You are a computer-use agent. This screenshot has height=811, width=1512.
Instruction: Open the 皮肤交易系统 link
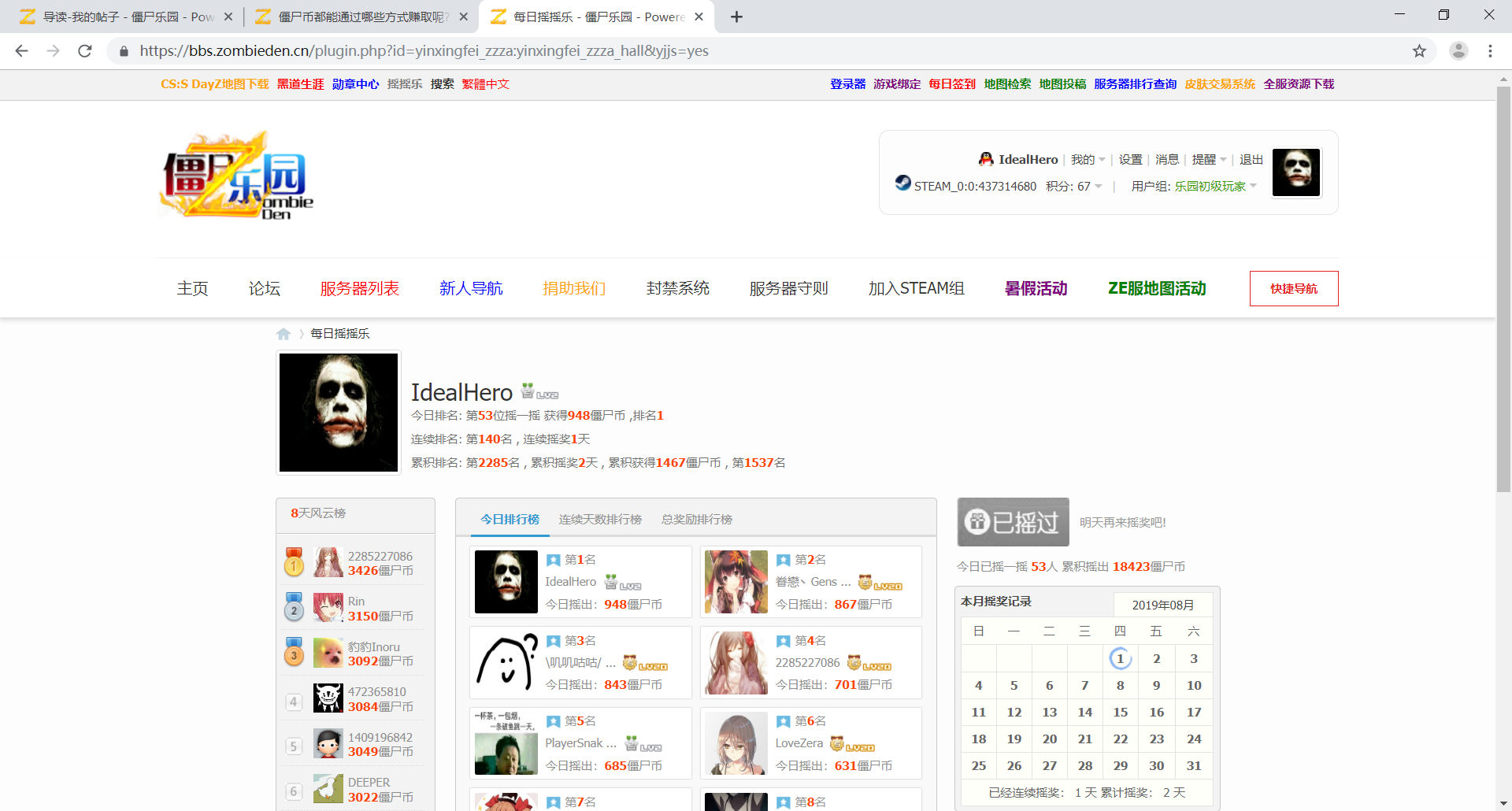point(1220,84)
